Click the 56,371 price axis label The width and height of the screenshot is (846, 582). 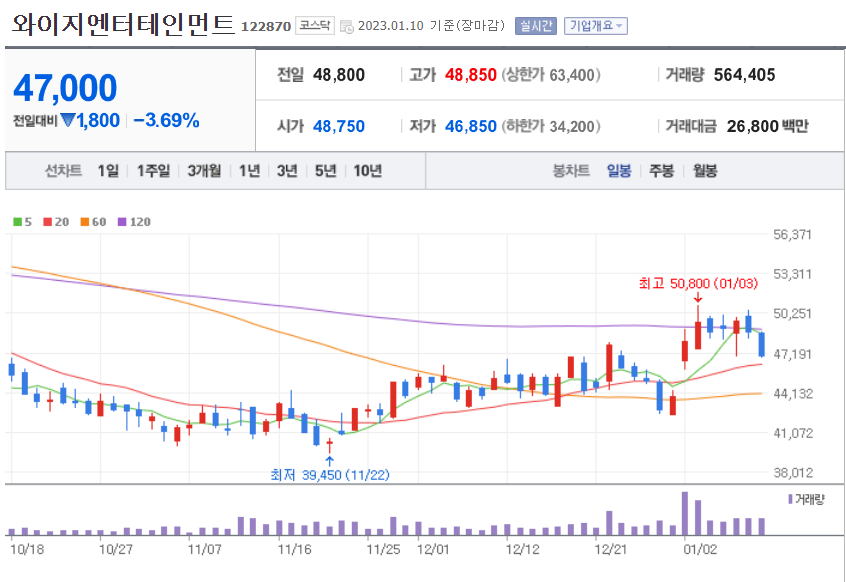792,235
